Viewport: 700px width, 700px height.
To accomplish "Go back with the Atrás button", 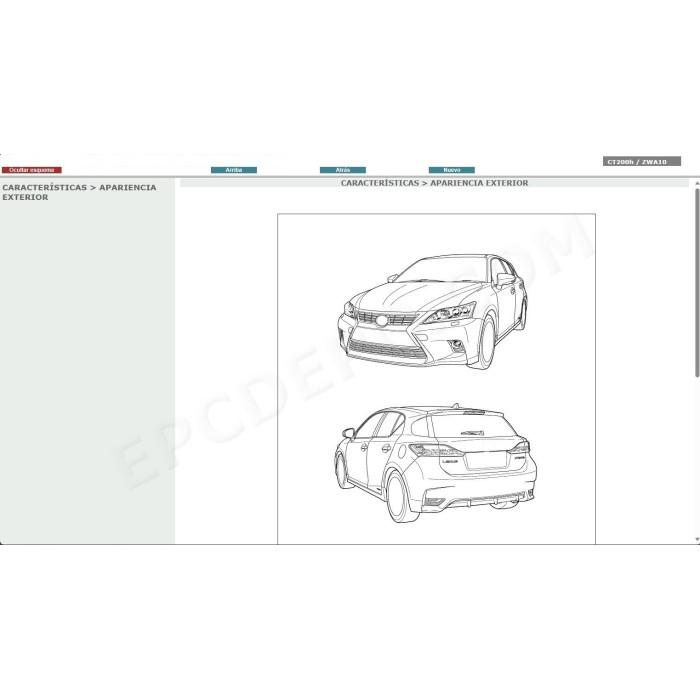I will pos(343,170).
